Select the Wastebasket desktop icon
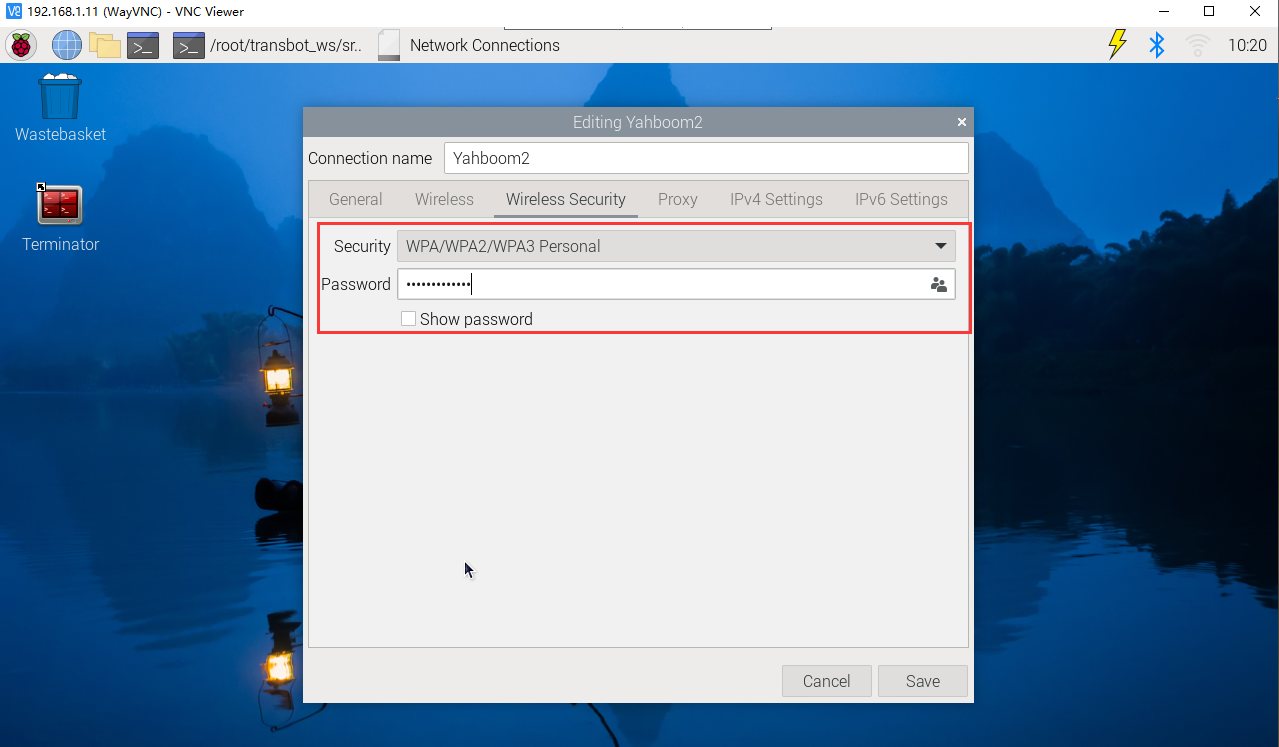The height and width of the screenshot is (747, 1279). pos(60,107)
